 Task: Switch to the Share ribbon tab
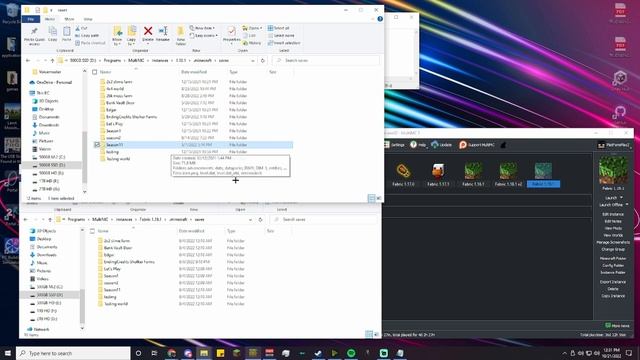[69, 19]
